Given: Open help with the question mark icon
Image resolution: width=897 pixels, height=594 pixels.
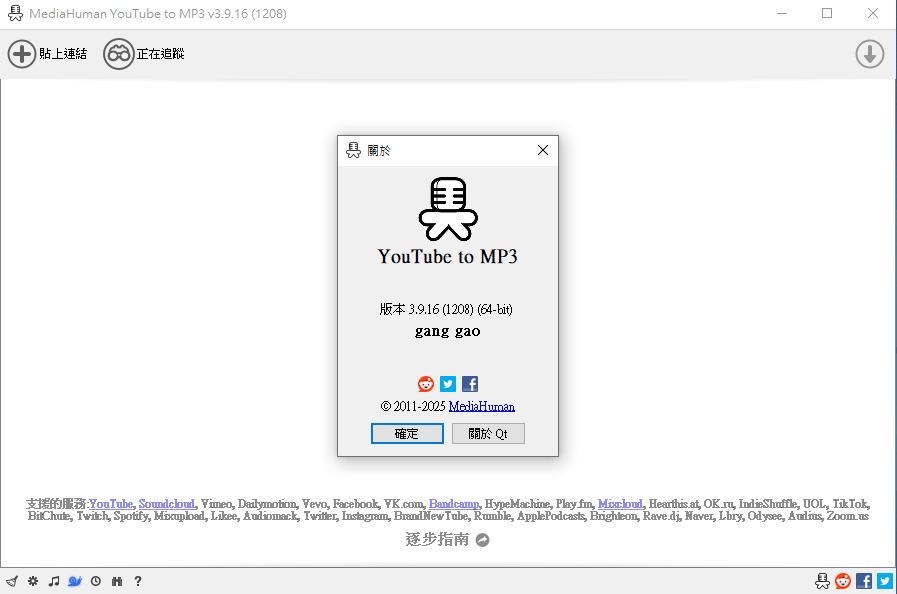Looking at the screenshot, I should (138, 581).
